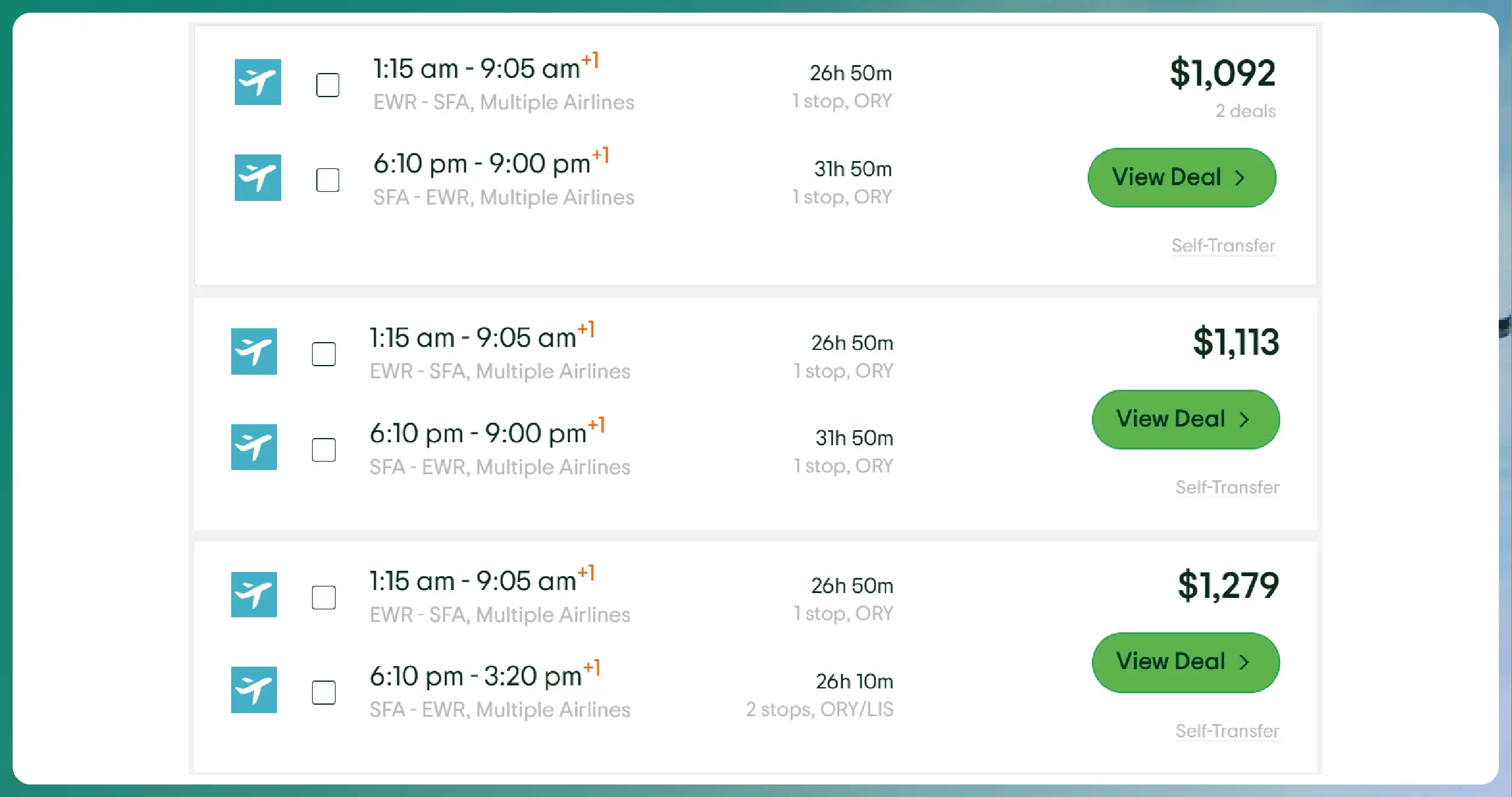
Task: Tick the $1,092 return 6:10 pm flight checkbox
Action: pyautogui.click(x=328, y=180)
